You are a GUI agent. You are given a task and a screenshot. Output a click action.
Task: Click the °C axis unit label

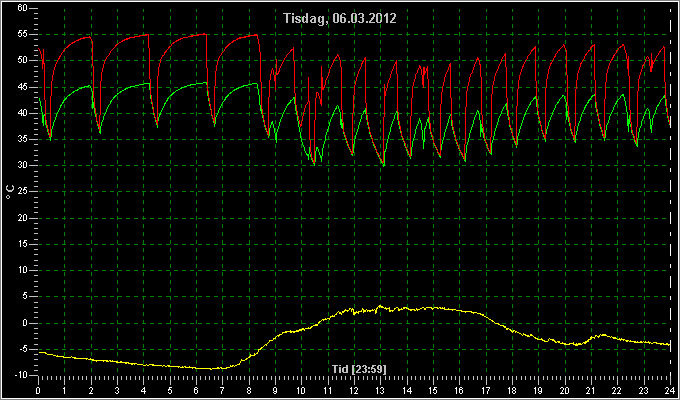pyautogui.click(x=10, y=192)
